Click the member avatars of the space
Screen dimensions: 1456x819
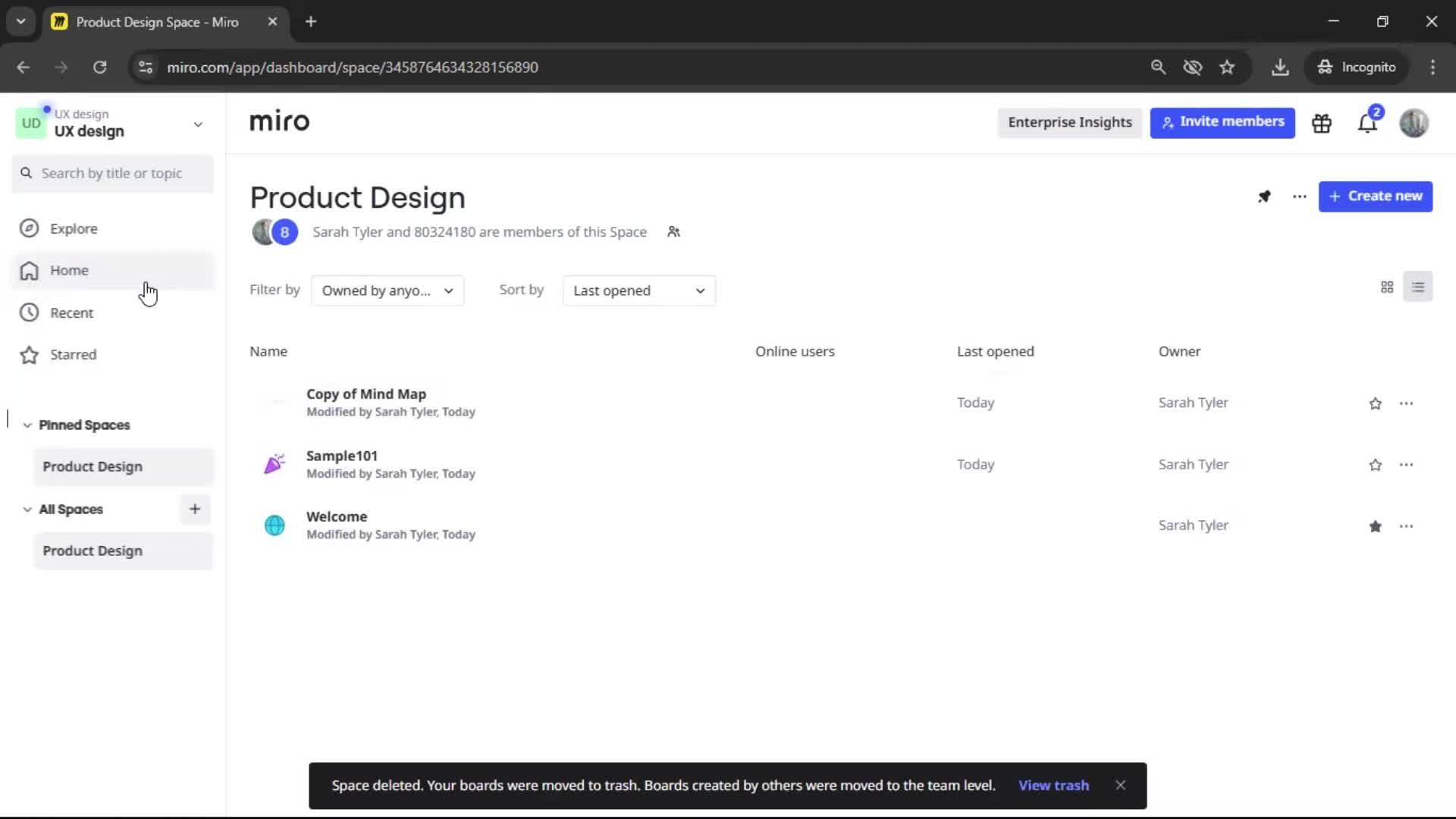point(275,232)
